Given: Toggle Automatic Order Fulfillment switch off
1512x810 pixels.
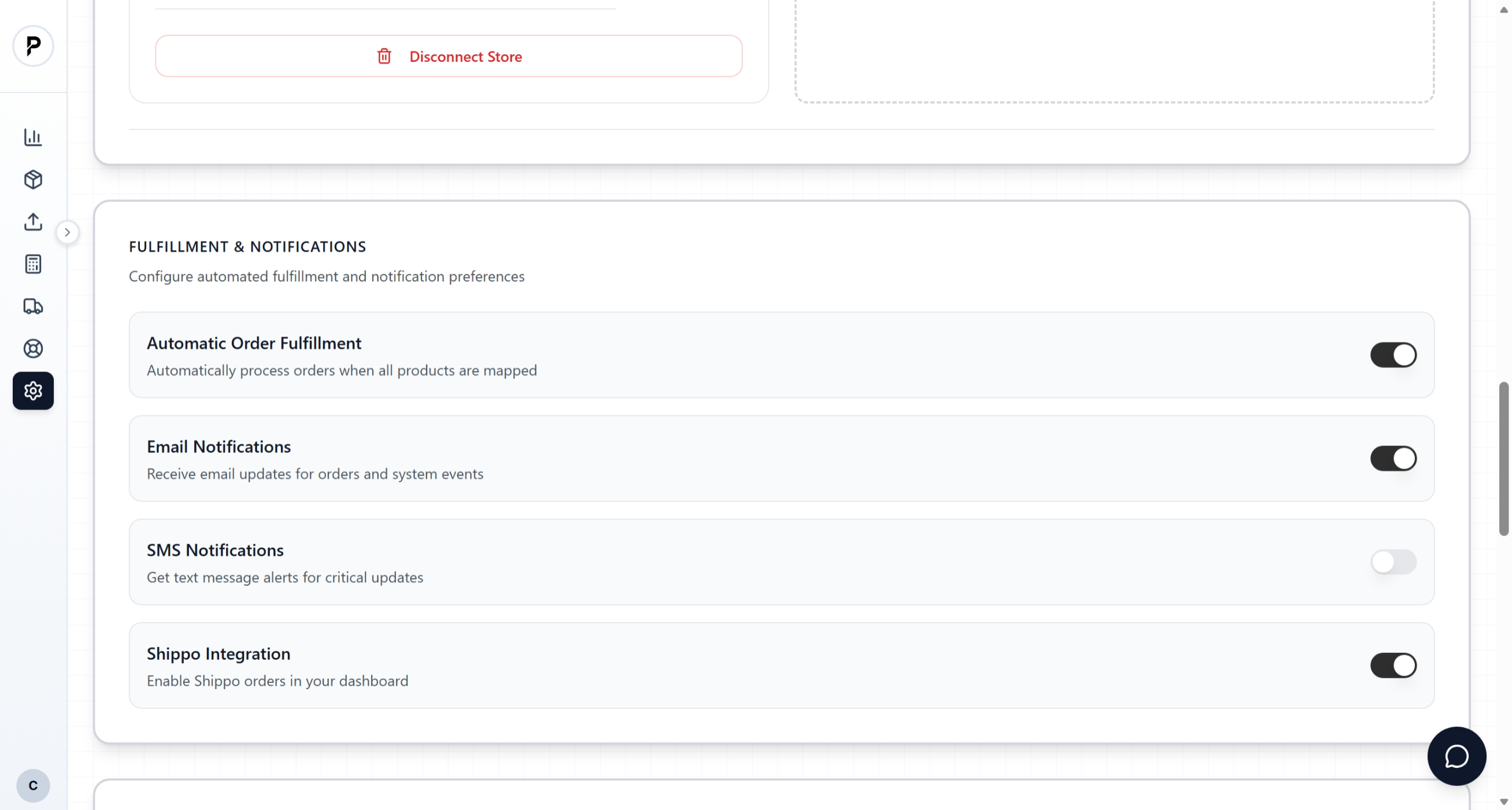Looking at the screenshot, I should 1393,355.
